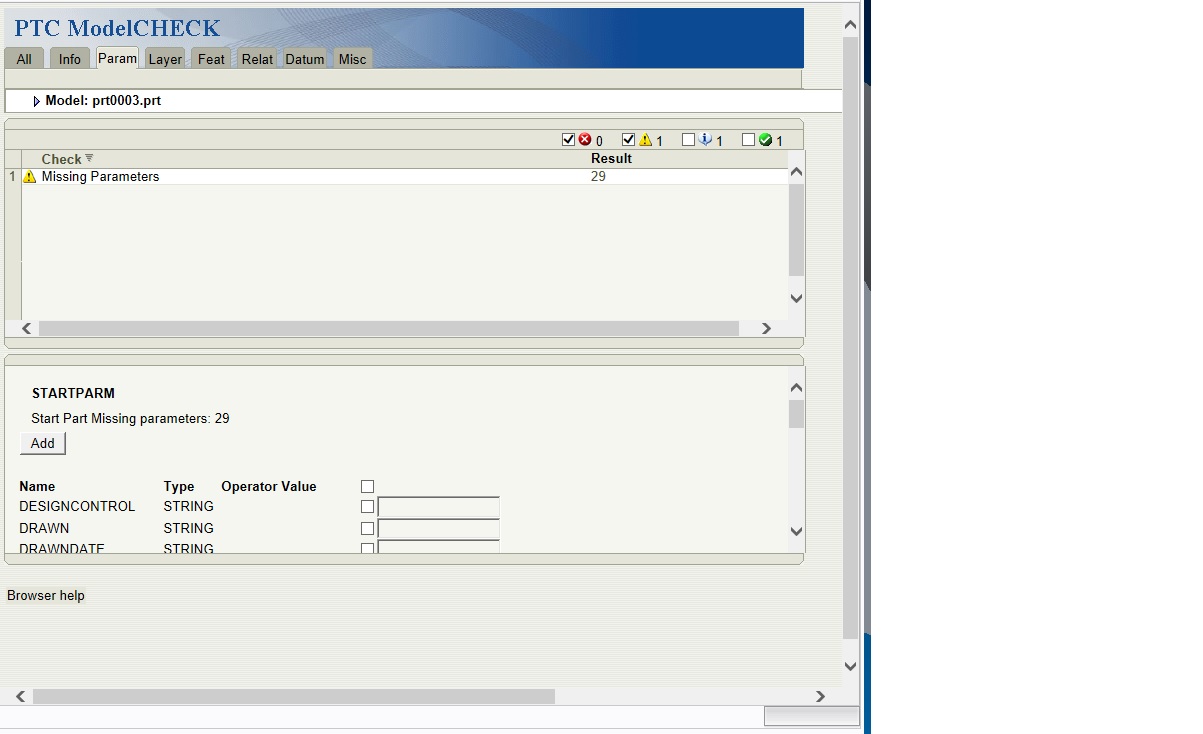Viewport: 1203px width, 734px height.
Task: Uncheck the errors filter checkbox
Action: click(x=569, y=140)
